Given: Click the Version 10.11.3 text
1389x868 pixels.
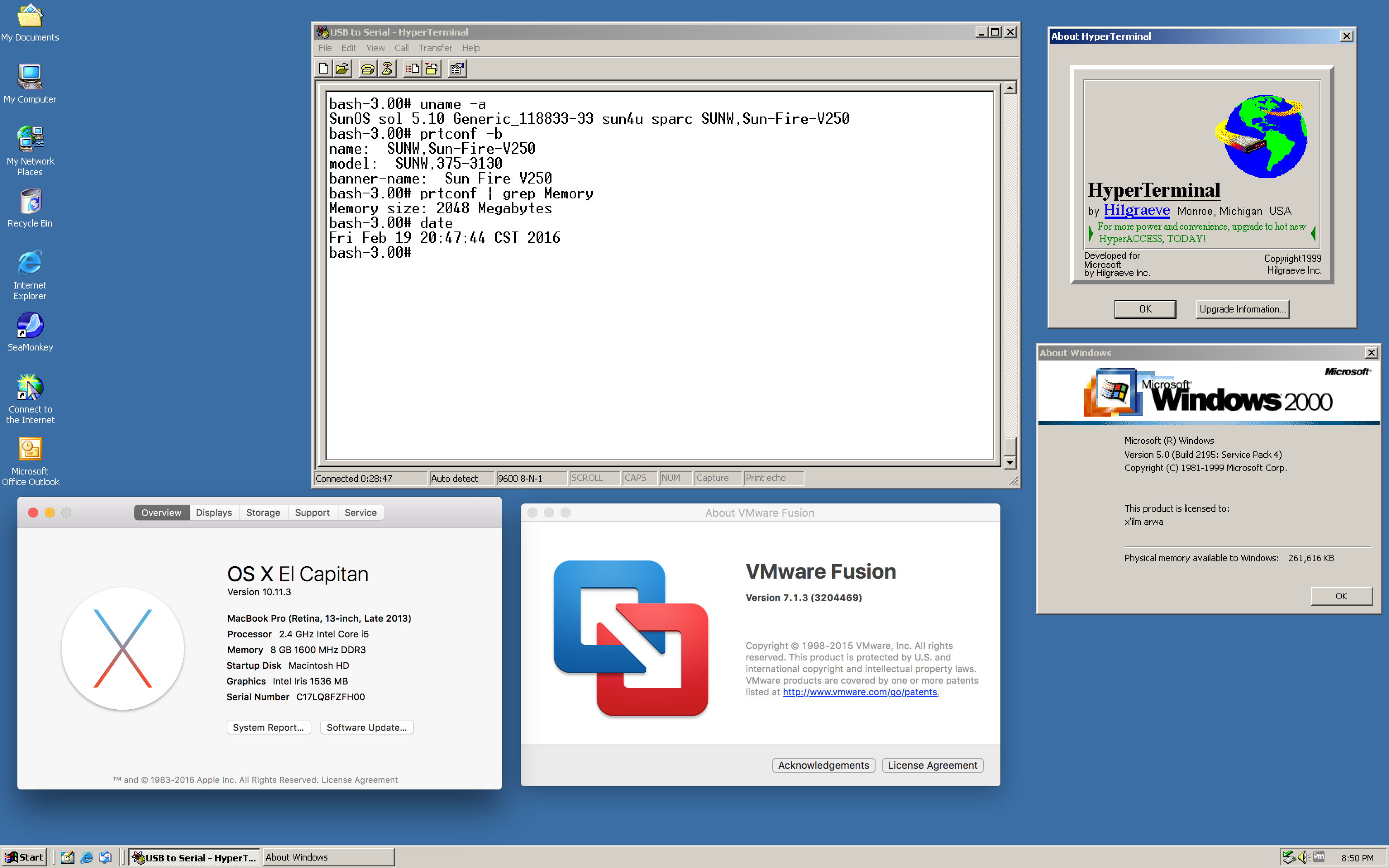Looking at the screenshot, I should 259,592.
